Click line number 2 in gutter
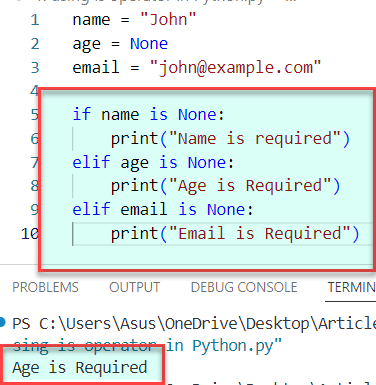Image resolution: width=376 pixels, height=385 pixels. [x=35, y=44]
